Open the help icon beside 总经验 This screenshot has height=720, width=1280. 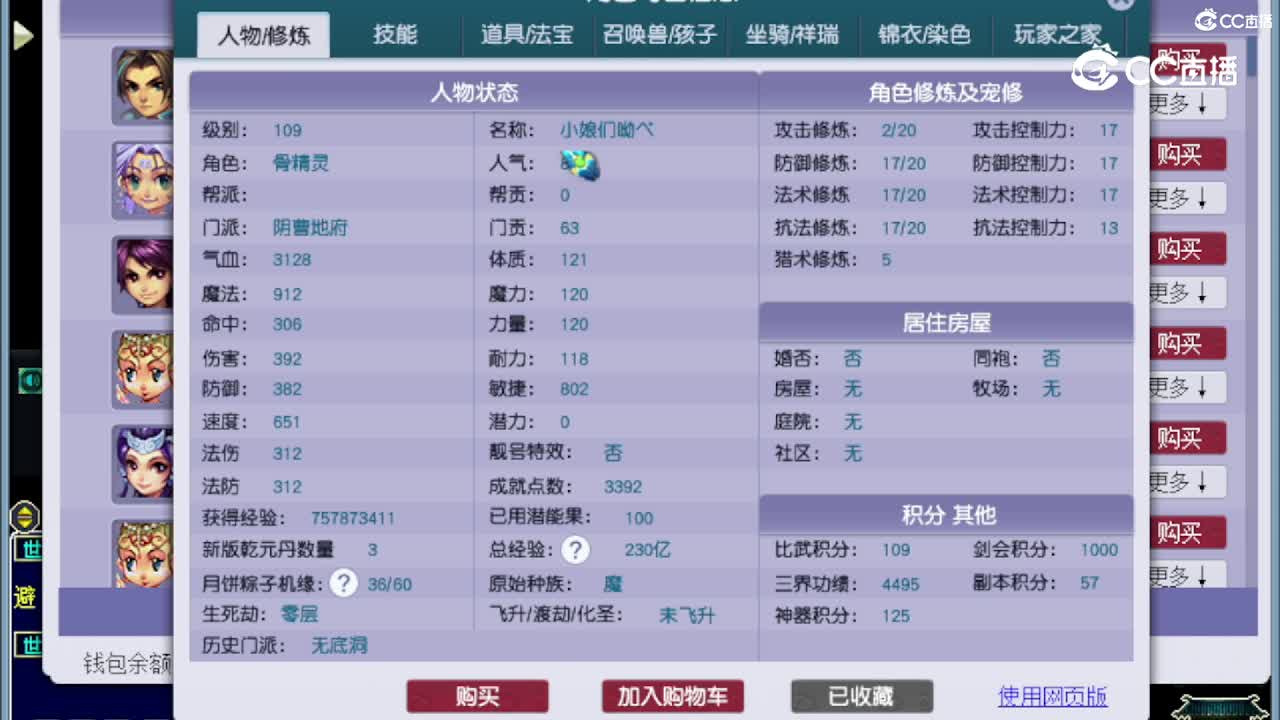coord(576,550)
